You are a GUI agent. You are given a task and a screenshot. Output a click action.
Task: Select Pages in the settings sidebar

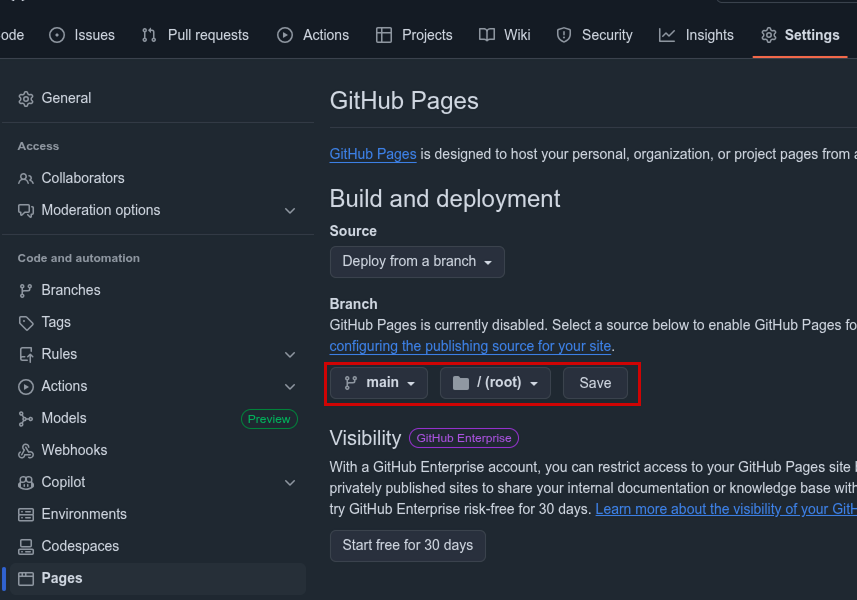tap(157, 578)
